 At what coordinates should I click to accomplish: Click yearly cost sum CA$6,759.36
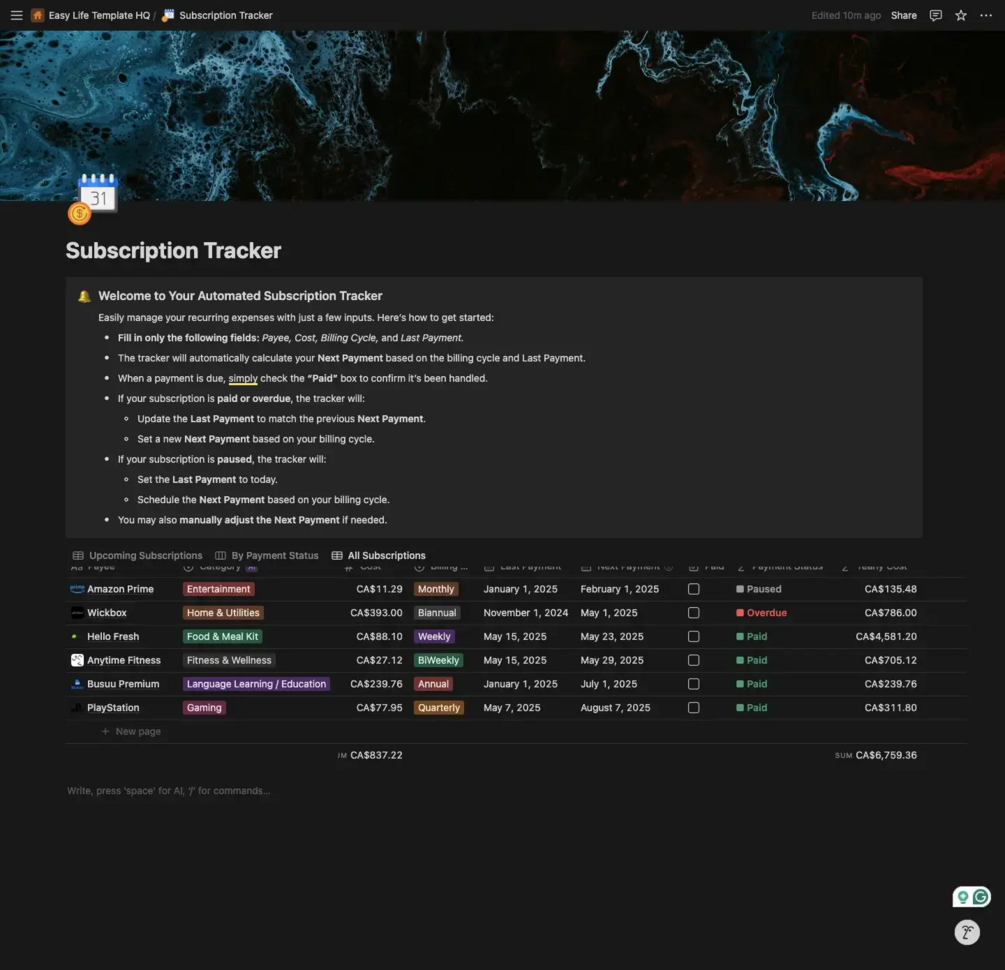(886, 755)
